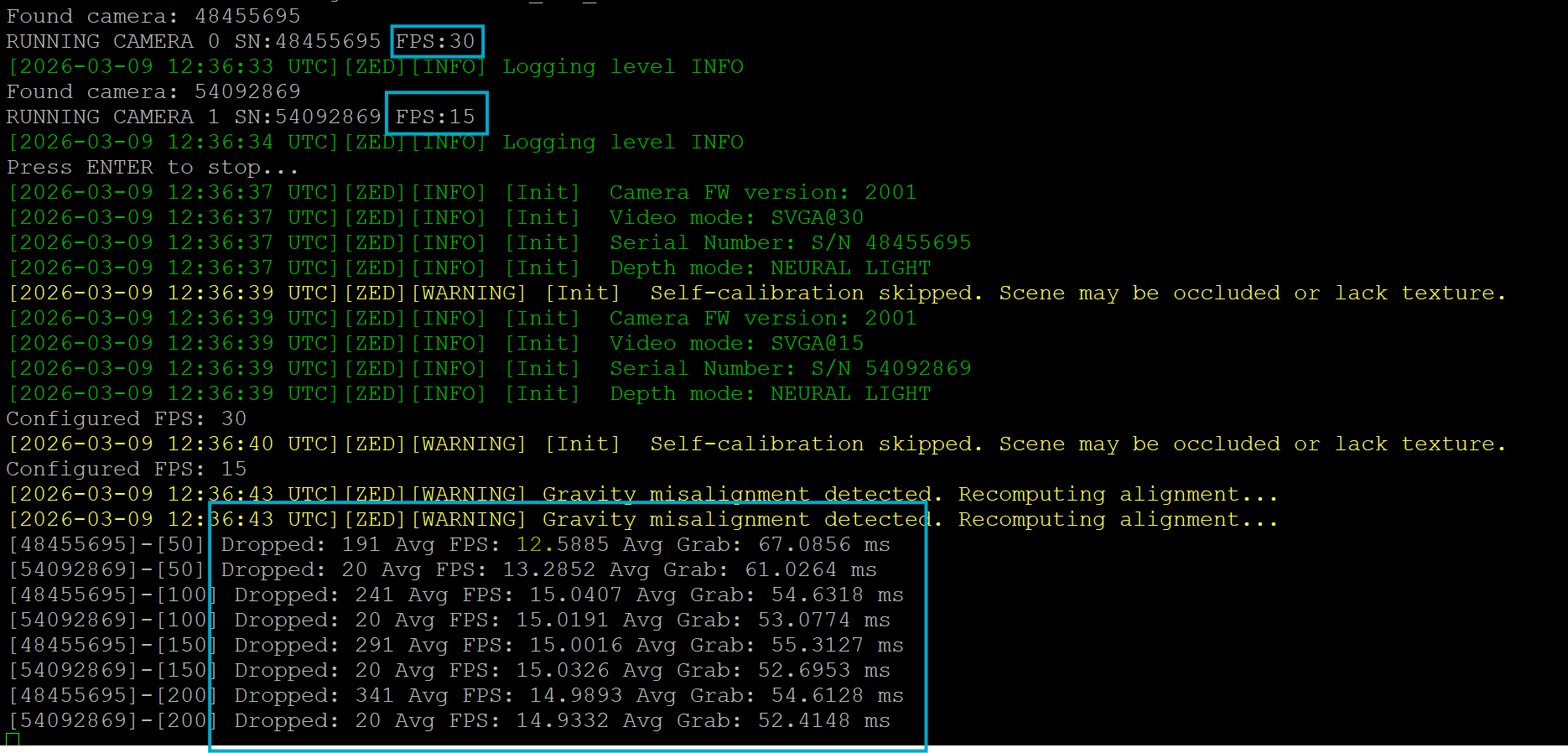
Task: Click the highlighted FPS:30 value
Action: click(435, 41)
